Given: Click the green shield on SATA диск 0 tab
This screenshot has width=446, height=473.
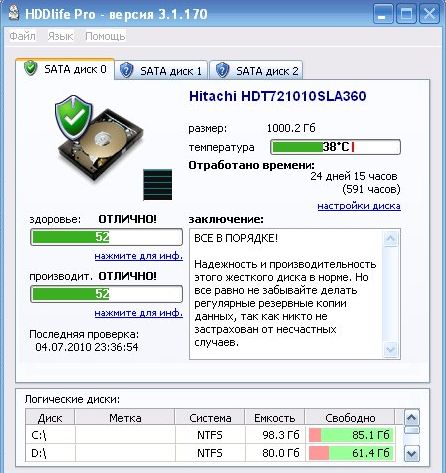Looking at the screenshot, I should pos(31,68).
